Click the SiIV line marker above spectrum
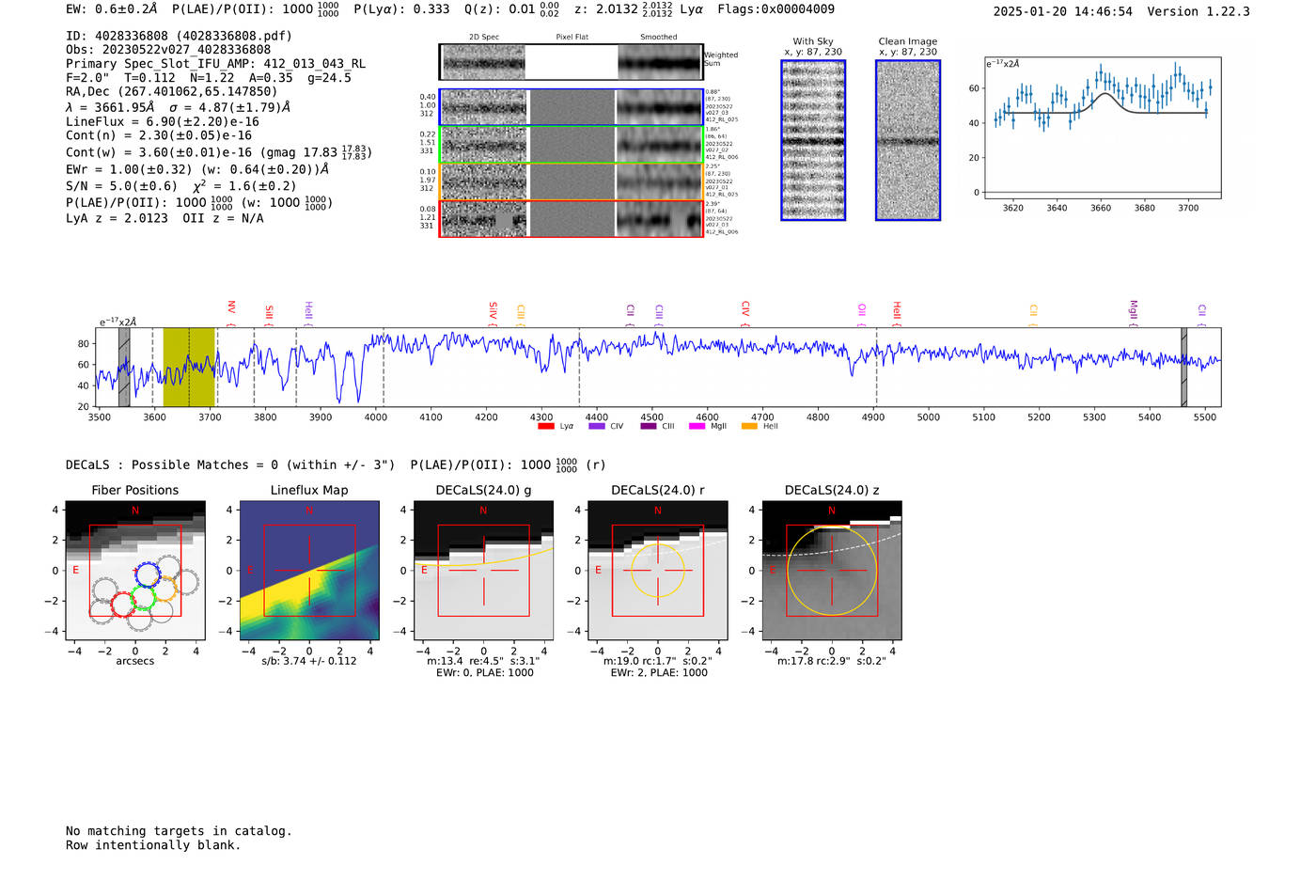This screenshot has height=896, width=1316. point(493,314)
